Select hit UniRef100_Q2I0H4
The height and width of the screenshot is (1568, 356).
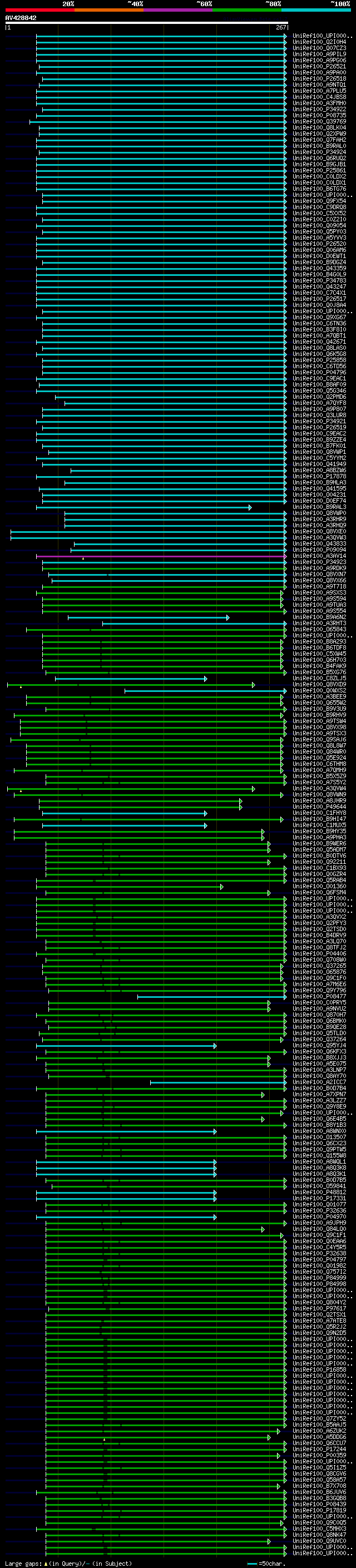coord(319,42)
